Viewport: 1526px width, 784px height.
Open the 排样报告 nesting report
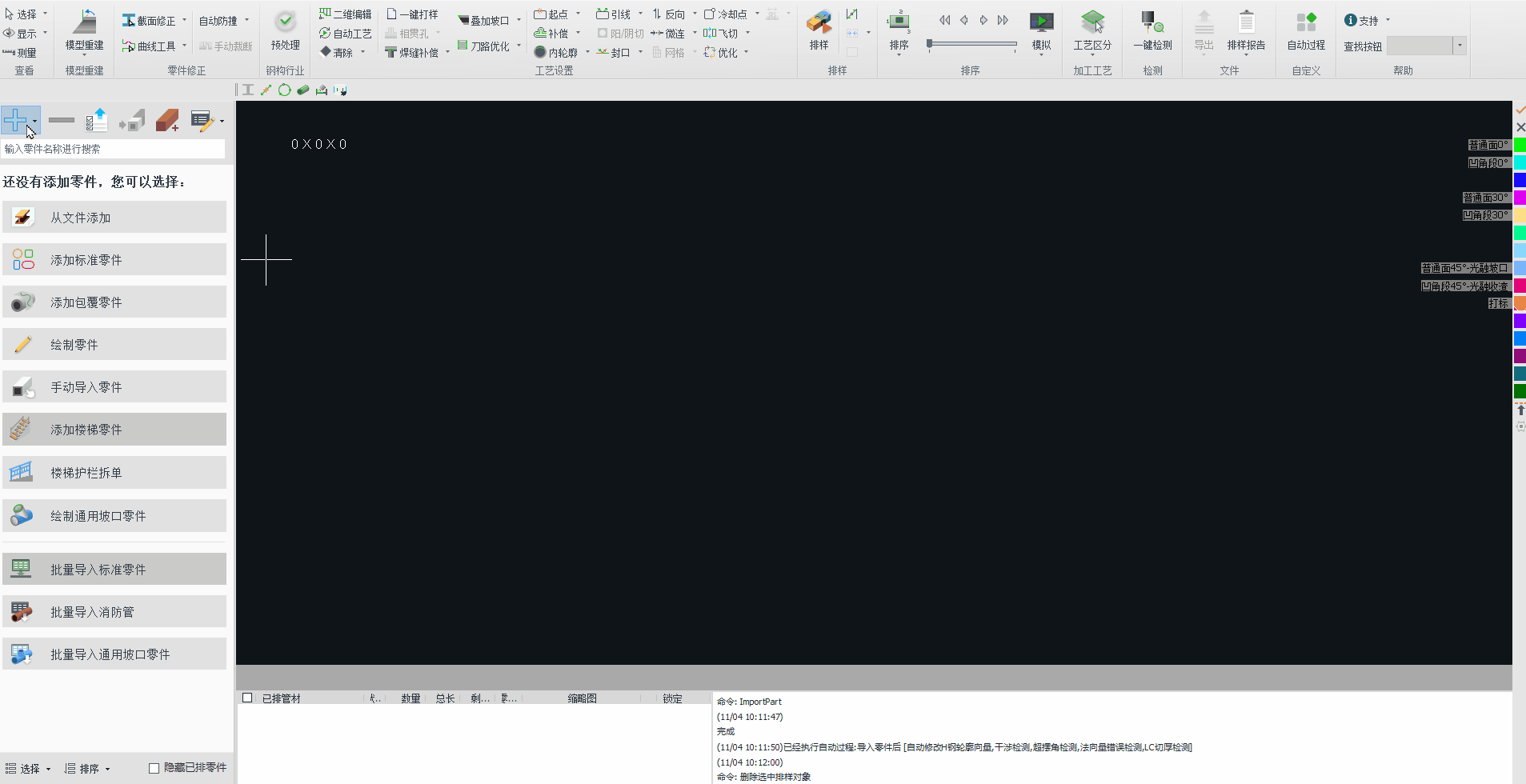[1246, 22]
